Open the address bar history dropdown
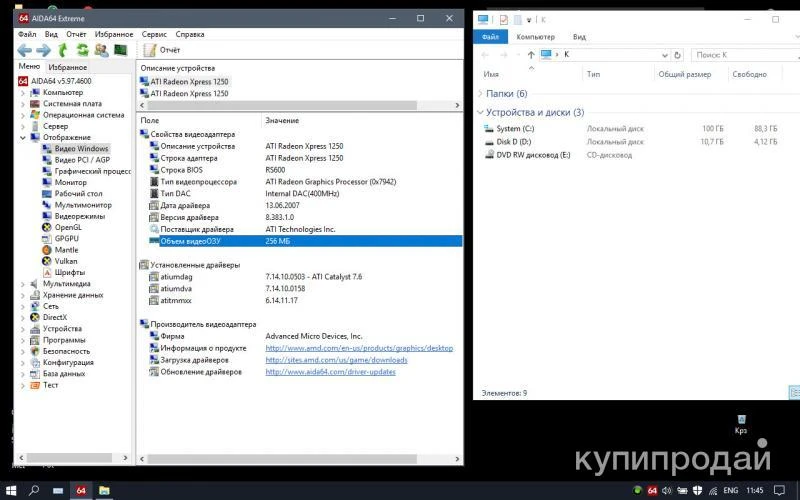The image size is (800, 500). point(663,55)
